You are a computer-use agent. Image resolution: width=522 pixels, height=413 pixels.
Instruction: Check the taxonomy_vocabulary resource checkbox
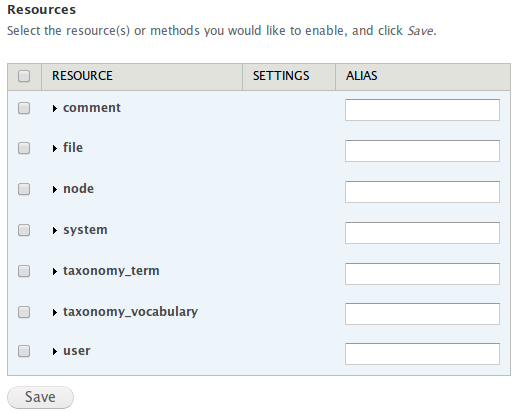24,312
